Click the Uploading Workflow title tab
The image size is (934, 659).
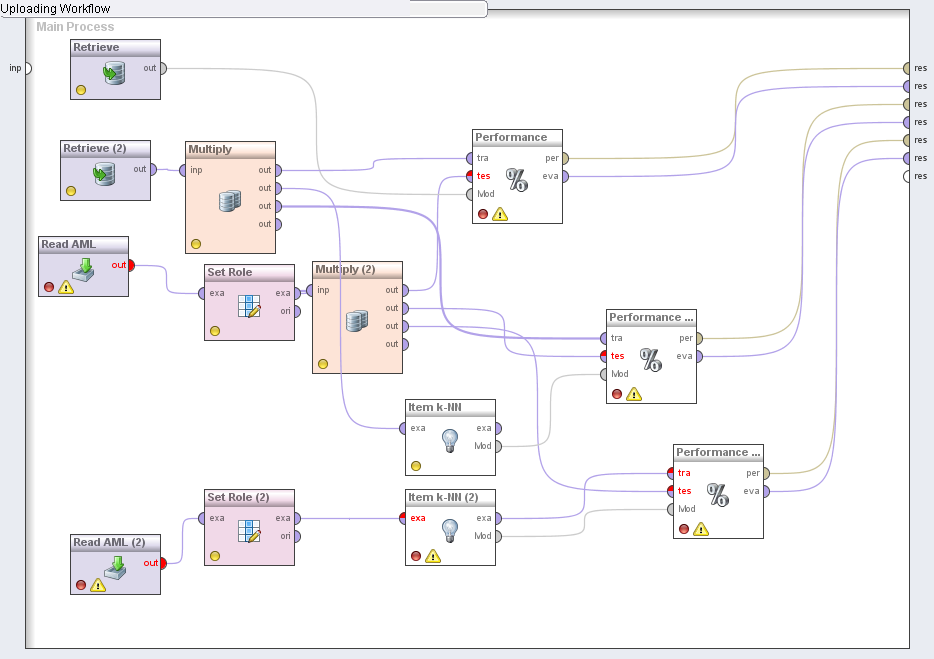pos(243,9)
